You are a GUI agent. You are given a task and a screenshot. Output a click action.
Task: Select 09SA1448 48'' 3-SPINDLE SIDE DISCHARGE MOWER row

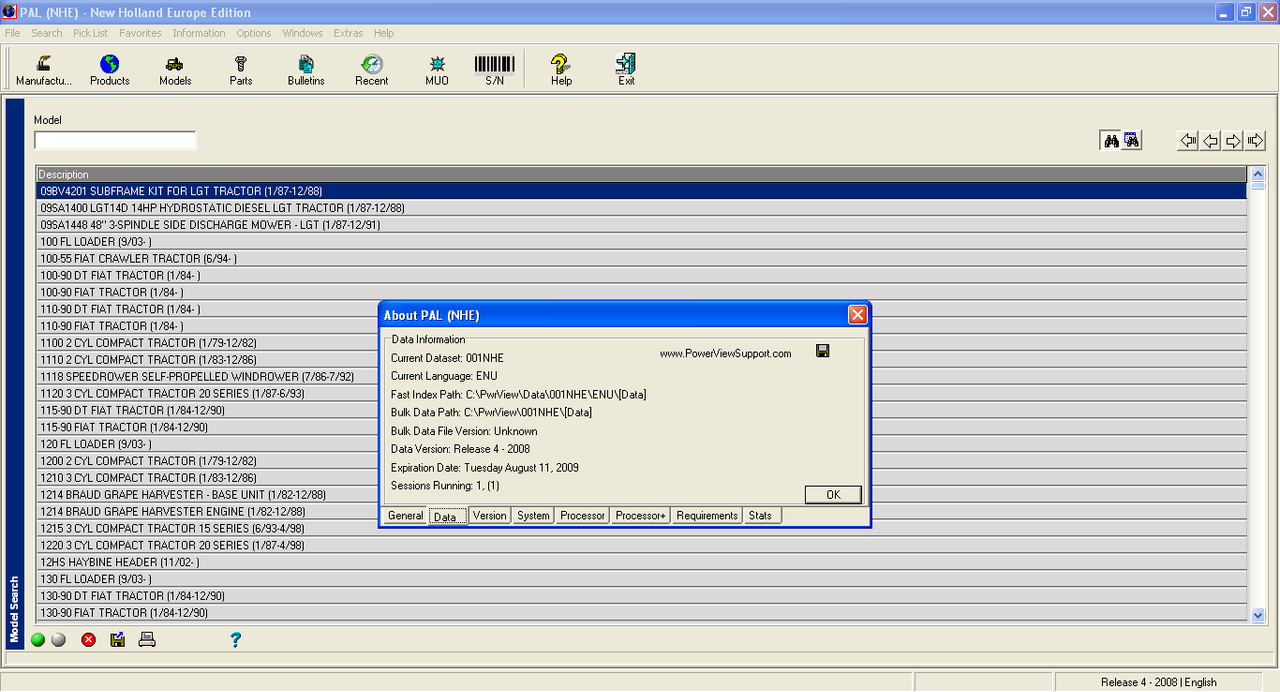click(x=641, y=225)
